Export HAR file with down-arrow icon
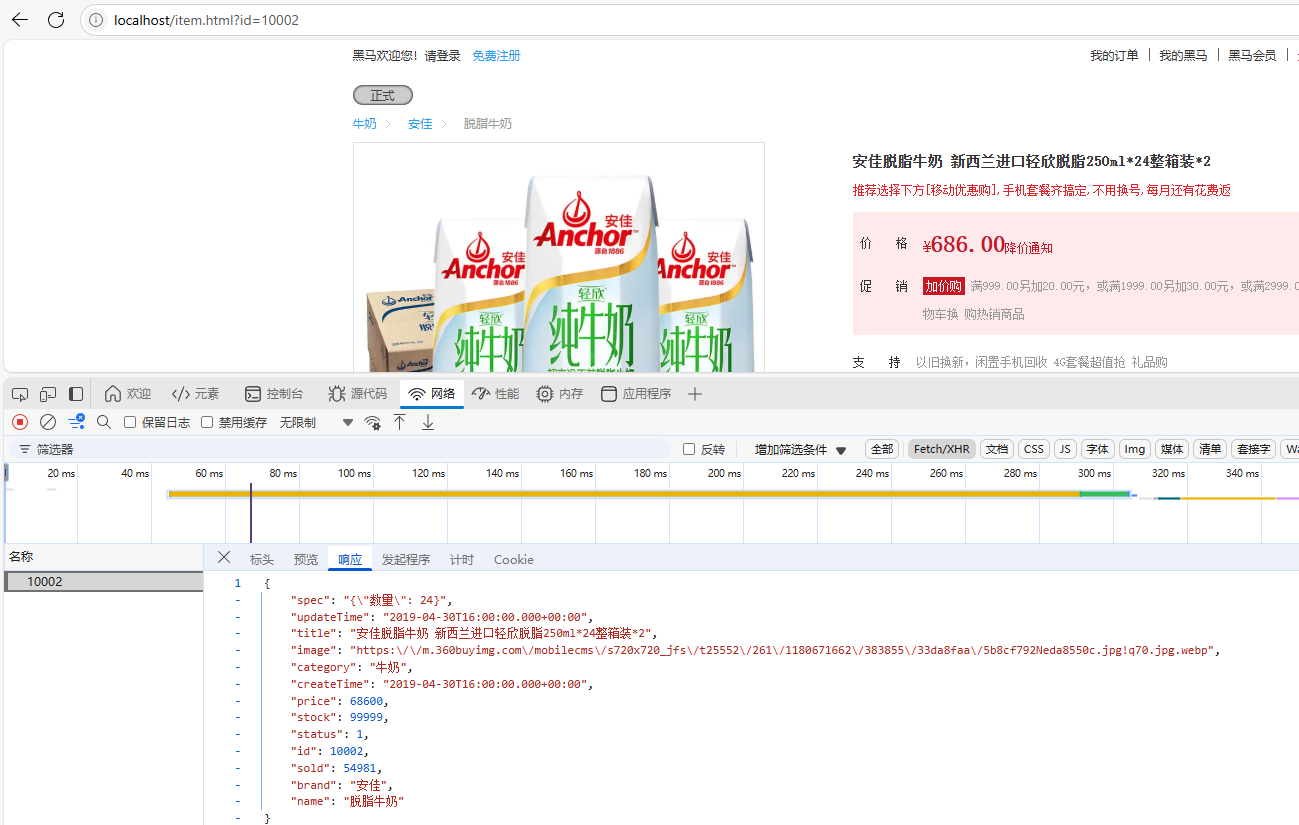1299x825 pixels. point(428,422)
